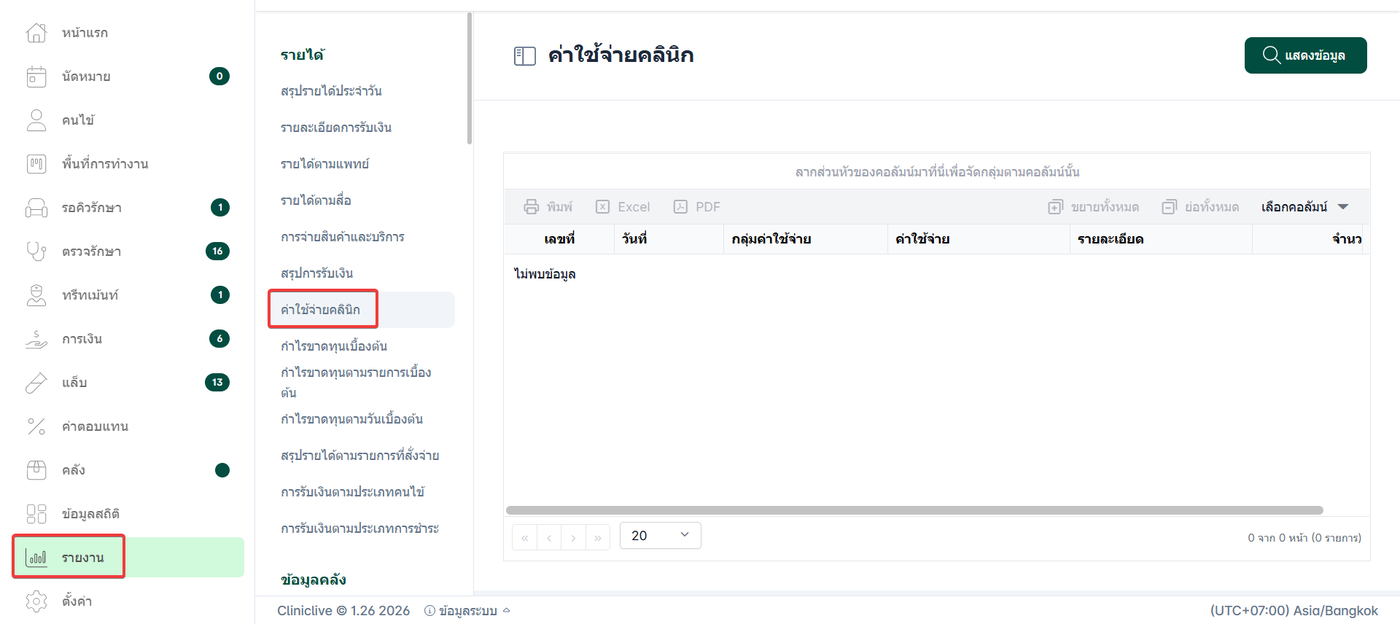Go to the next page arrow
This screenshot has height=624, width=1400.
coord(573,537)
